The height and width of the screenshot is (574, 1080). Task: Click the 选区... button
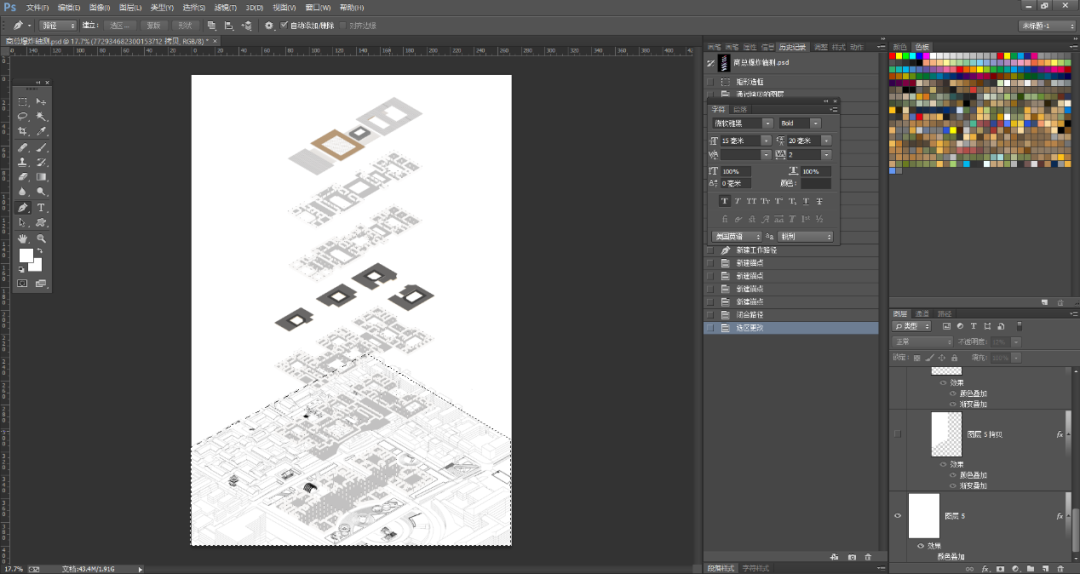point(120,25)
